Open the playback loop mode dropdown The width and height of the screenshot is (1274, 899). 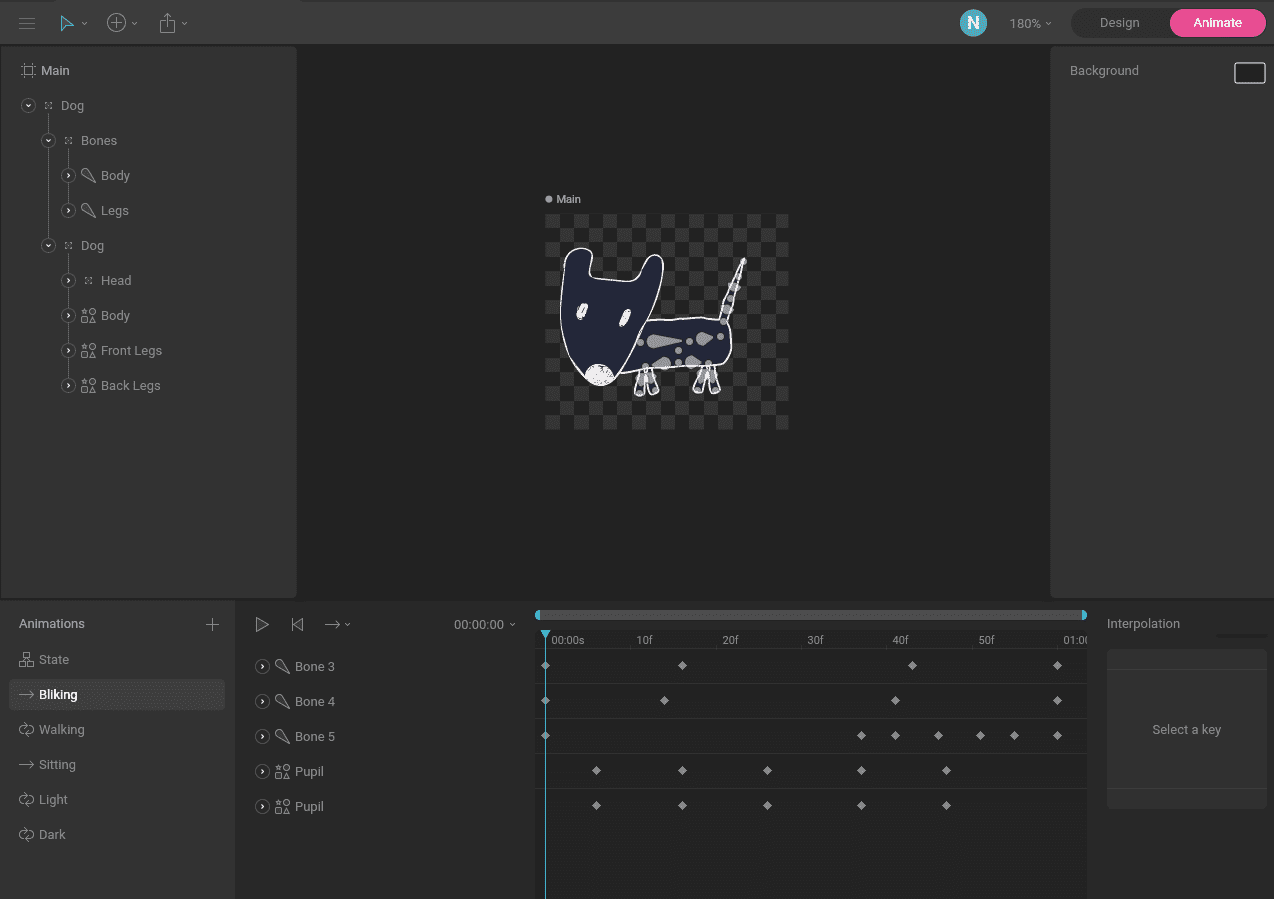(337, 624)
